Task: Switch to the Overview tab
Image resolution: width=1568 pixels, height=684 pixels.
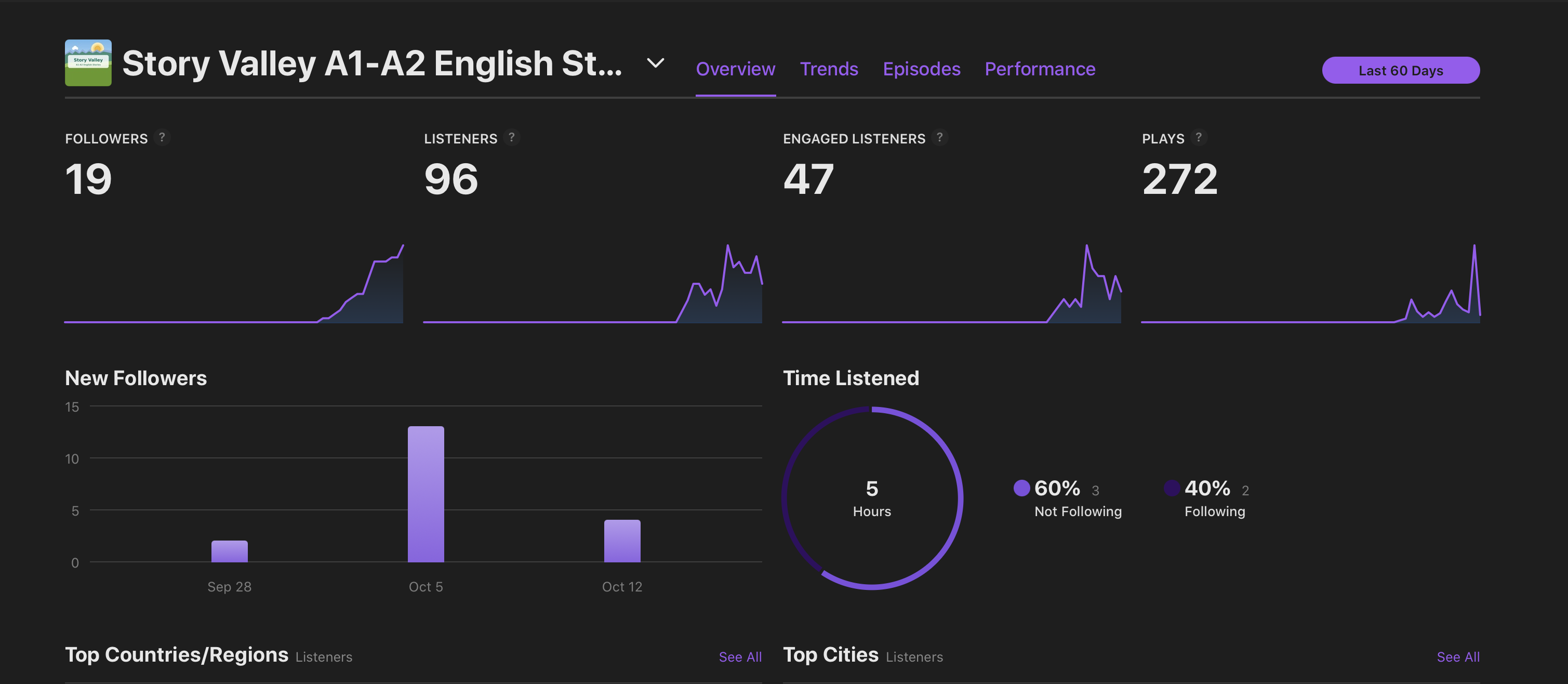Action: click(735, 69)
